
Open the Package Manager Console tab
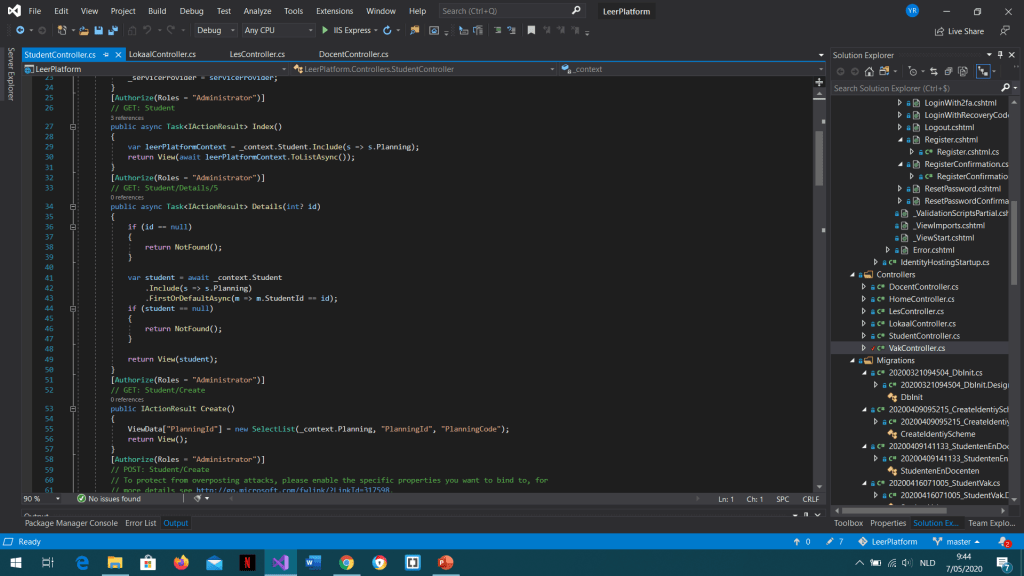tap(71, 523)
